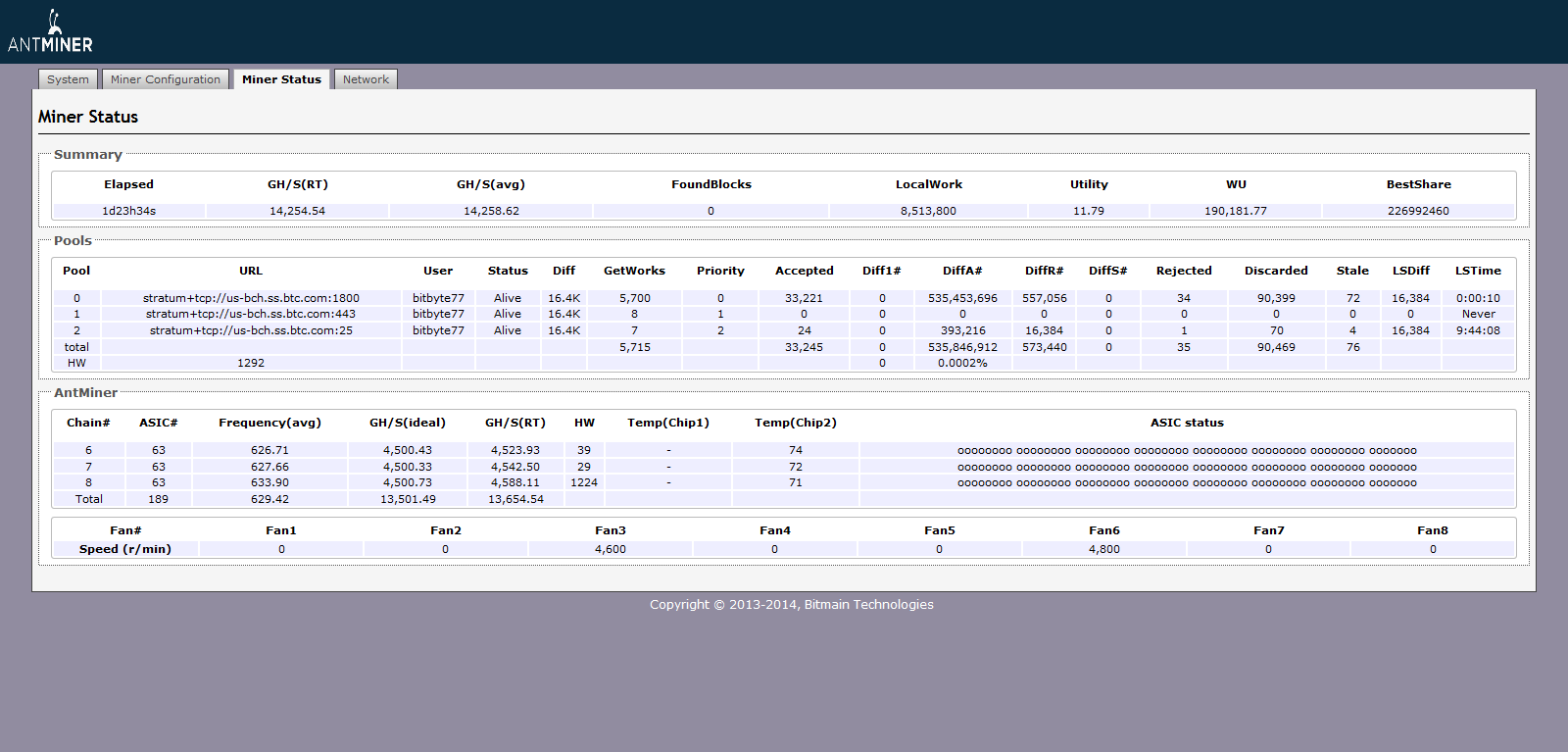The height and width of the screenshot is (752, 1568).
Task: Select chain 6 frequency 626.71
Action: (269, 450)
